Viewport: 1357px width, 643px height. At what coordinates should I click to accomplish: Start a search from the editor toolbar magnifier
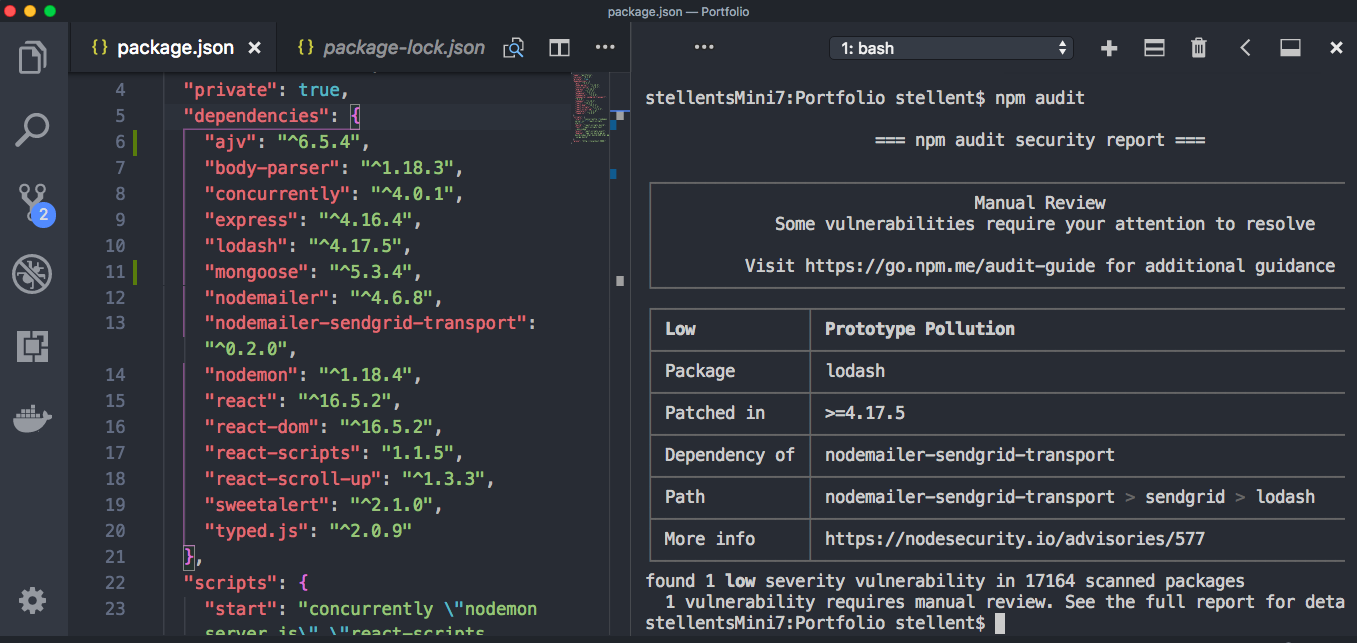point(513,47)
